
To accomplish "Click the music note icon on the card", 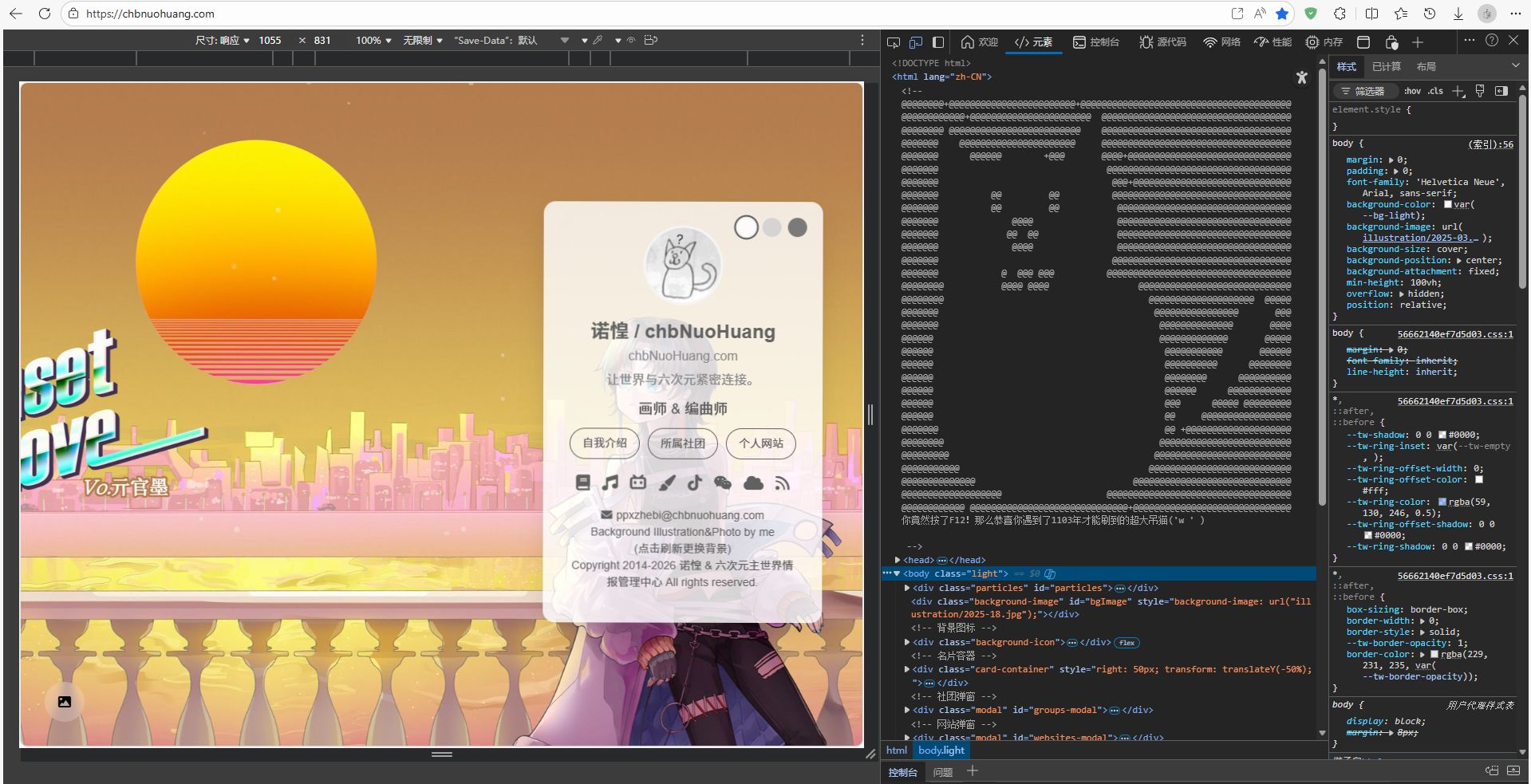I will click(610, 483).
